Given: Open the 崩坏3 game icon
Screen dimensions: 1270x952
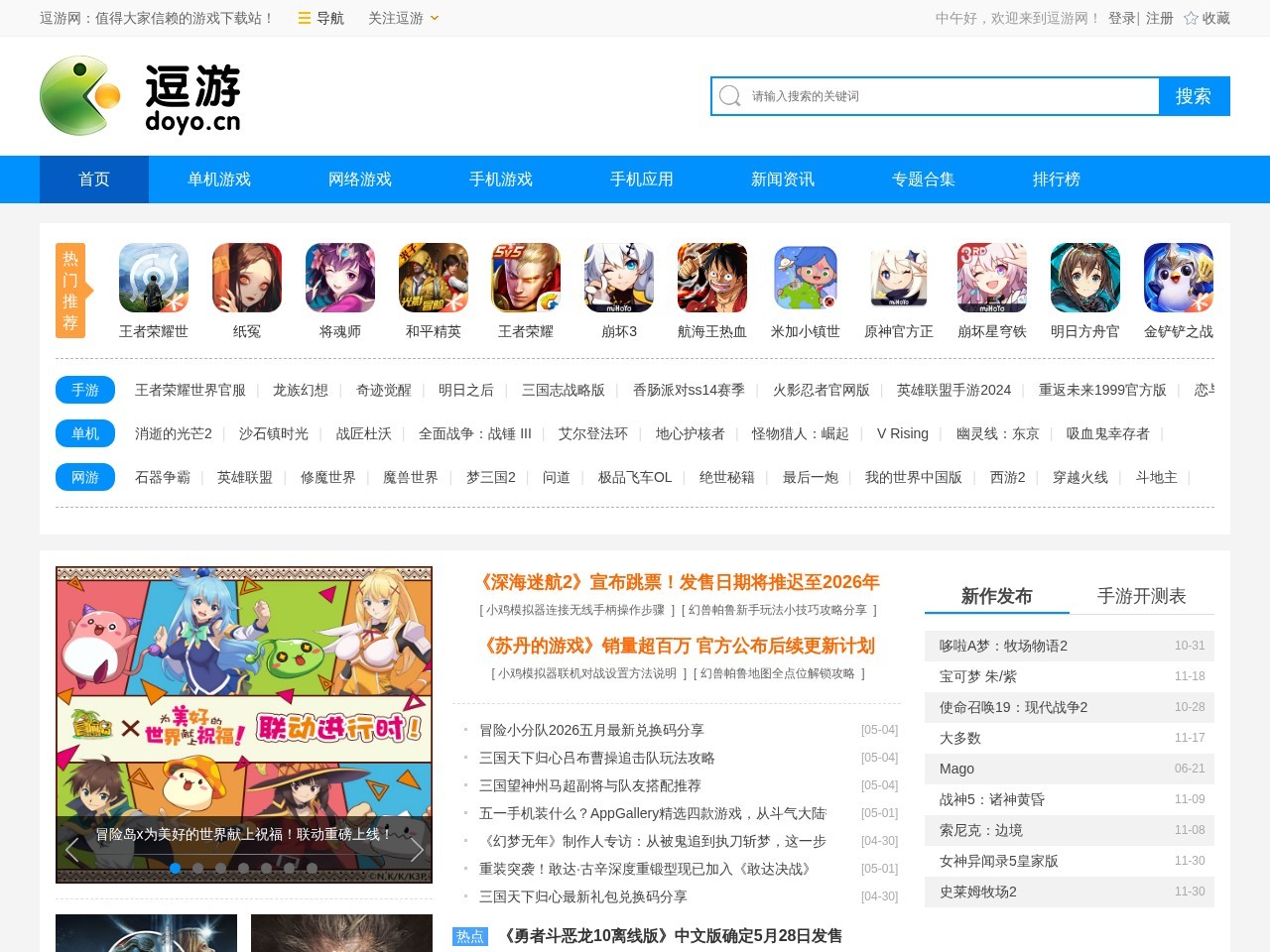Looking at the screenshot, I should point(619,278).
